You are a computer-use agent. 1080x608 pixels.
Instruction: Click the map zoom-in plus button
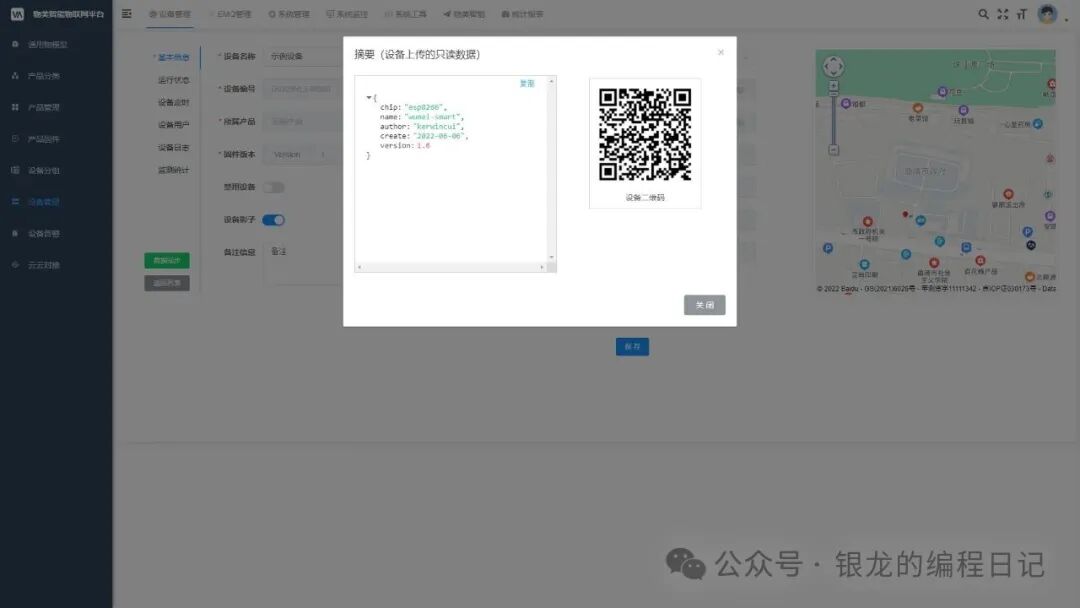[833, 87]
